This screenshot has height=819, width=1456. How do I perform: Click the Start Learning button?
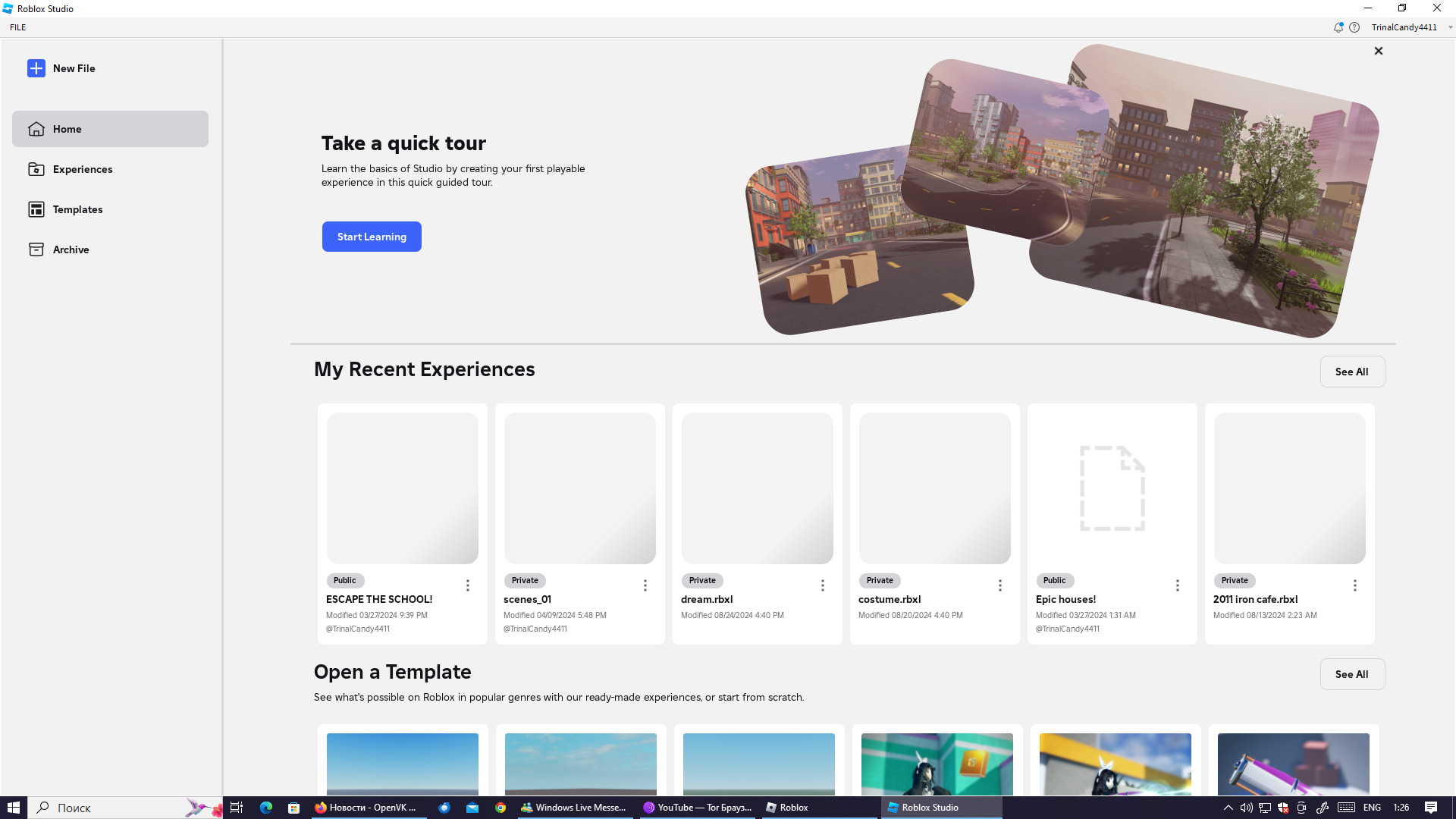click(x=372, y=237)
